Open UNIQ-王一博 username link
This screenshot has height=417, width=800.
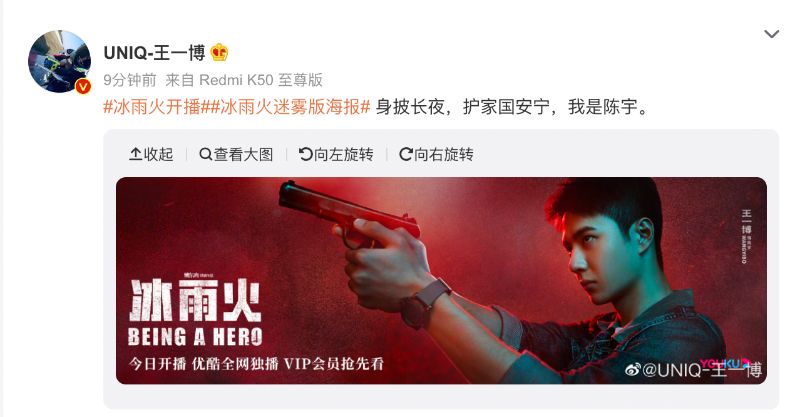(154, 53)
